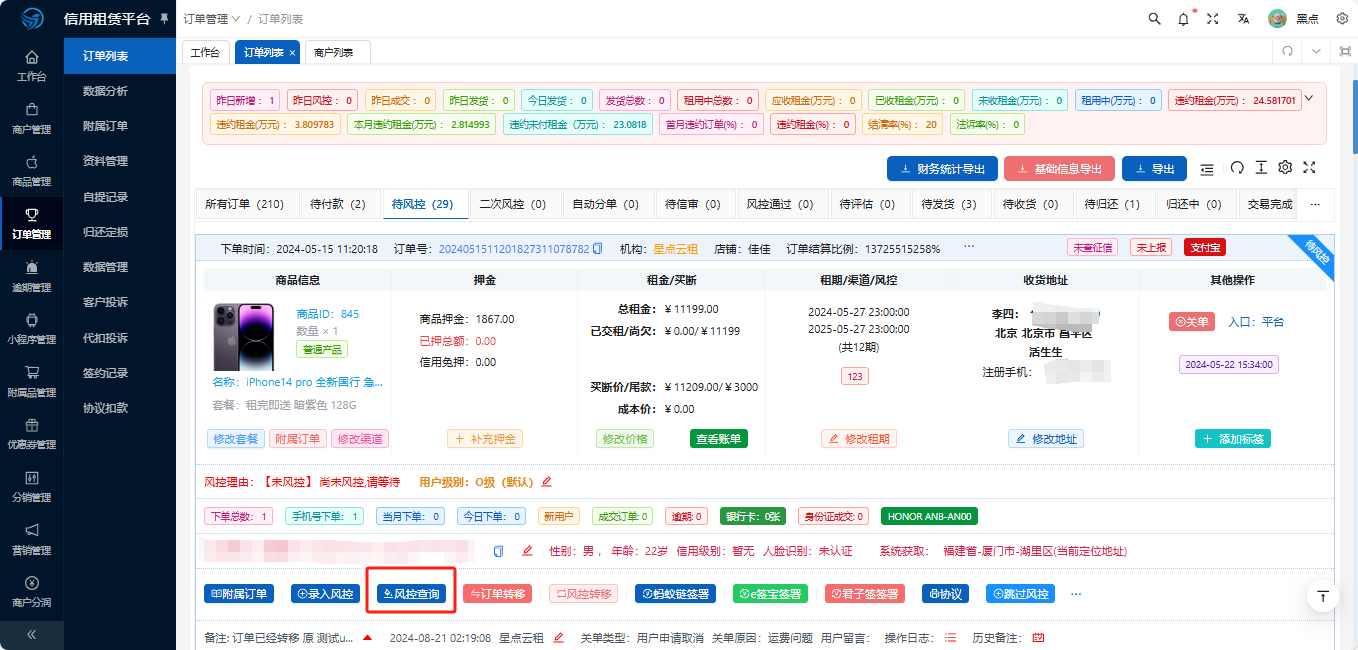Image resolution: width=1358 pixels, height=650 pixels.
Task: Select the 所有订单 (210) tab
Action: coord(245,204)
